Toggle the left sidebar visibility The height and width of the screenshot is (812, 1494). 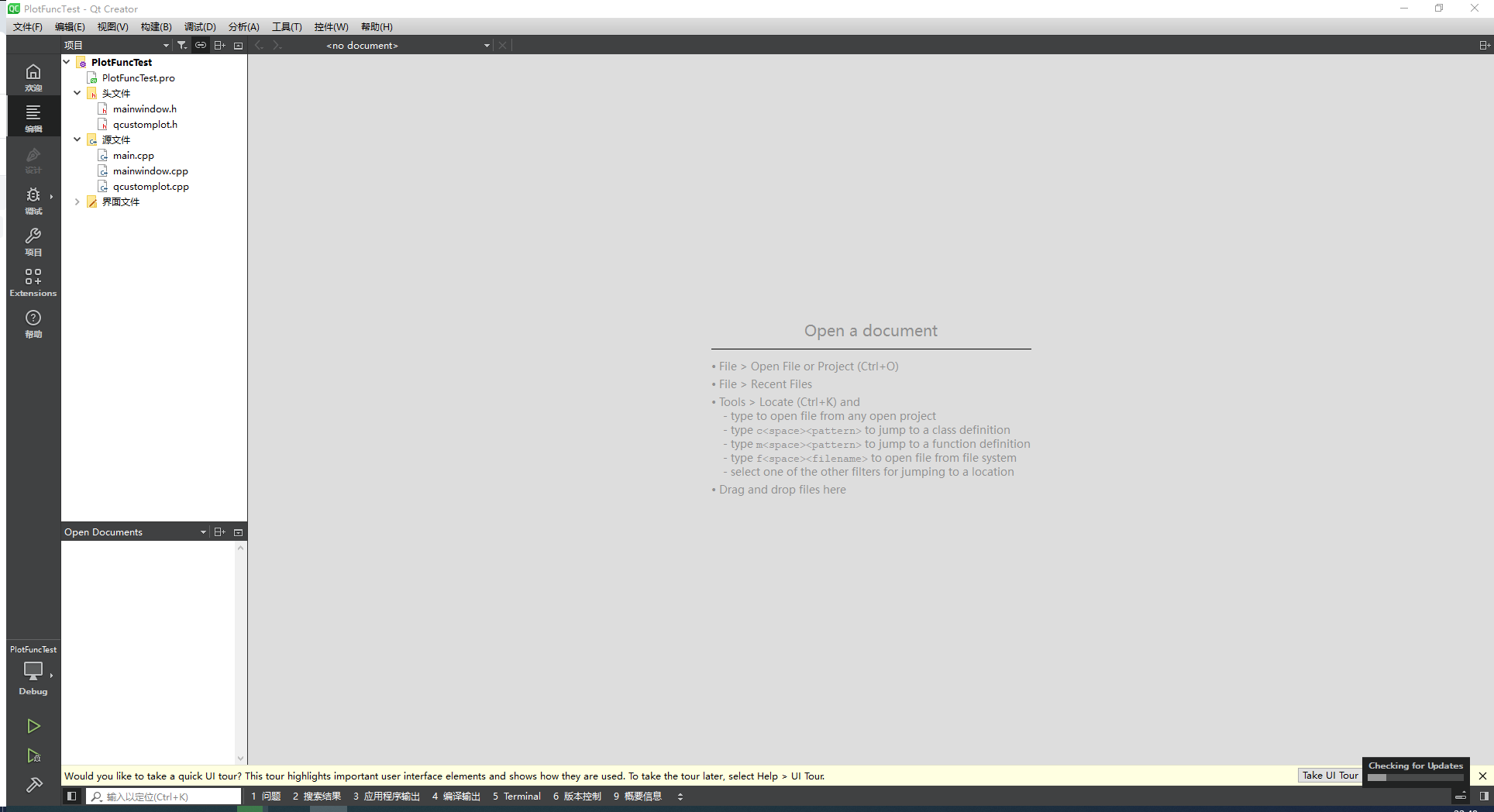coord(71,796)
